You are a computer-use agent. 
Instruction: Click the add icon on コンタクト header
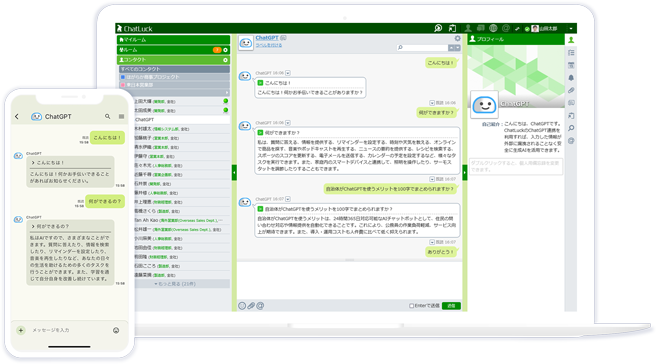point(226,60)
